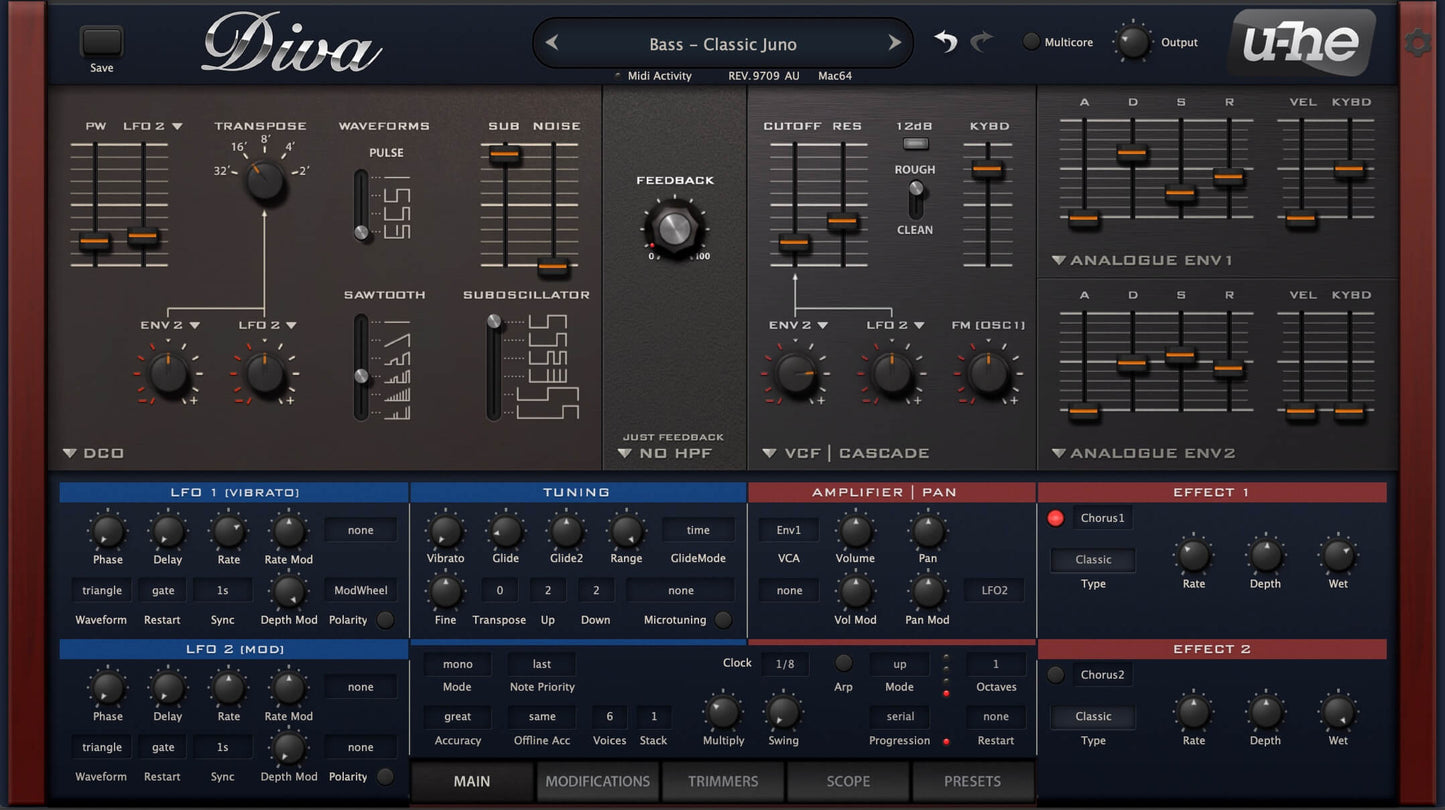Click the Pan knob
This screenshot has width=1445, height=810.
coord(928,530)
